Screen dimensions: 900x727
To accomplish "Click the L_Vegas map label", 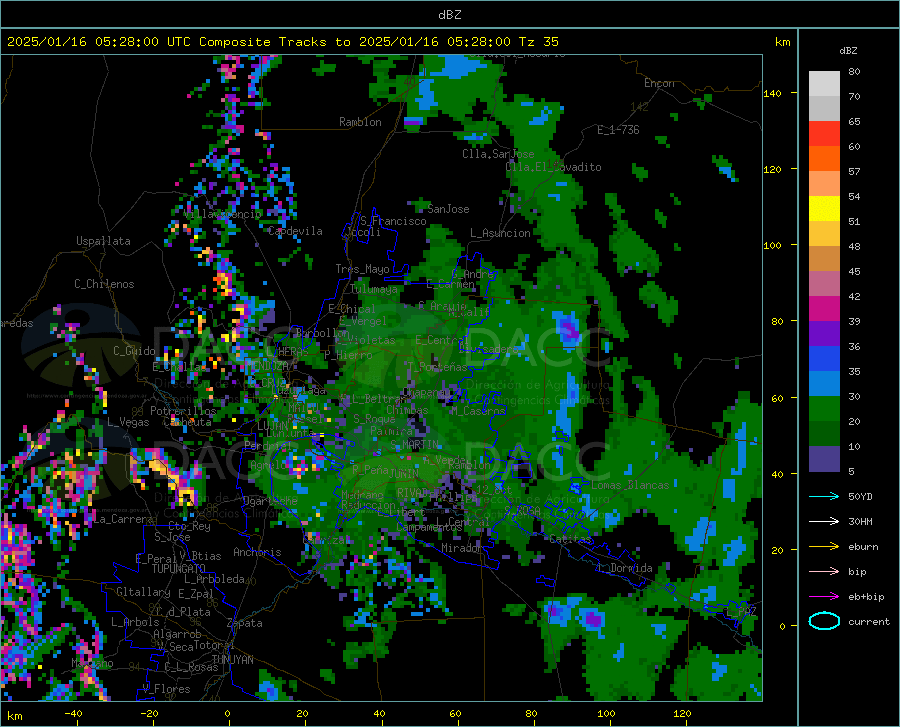I will (x=128, y=422).
